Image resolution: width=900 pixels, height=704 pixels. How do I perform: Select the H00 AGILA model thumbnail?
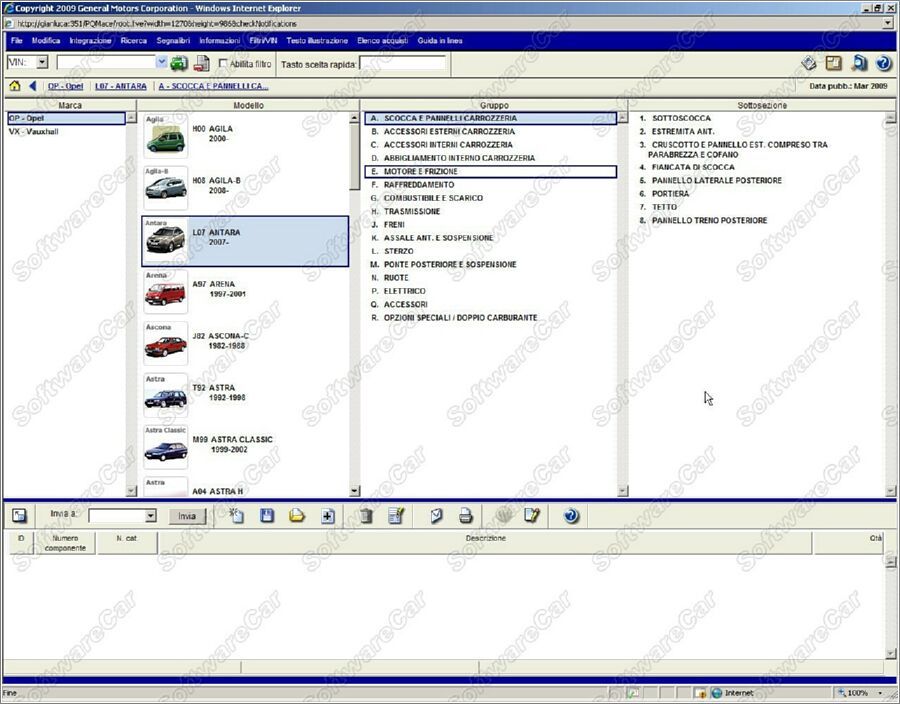coord(165,135)
